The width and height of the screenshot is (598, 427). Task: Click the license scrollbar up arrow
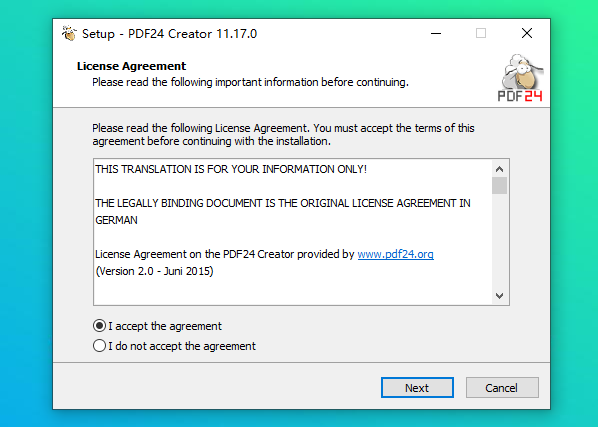tap(499, 169)
